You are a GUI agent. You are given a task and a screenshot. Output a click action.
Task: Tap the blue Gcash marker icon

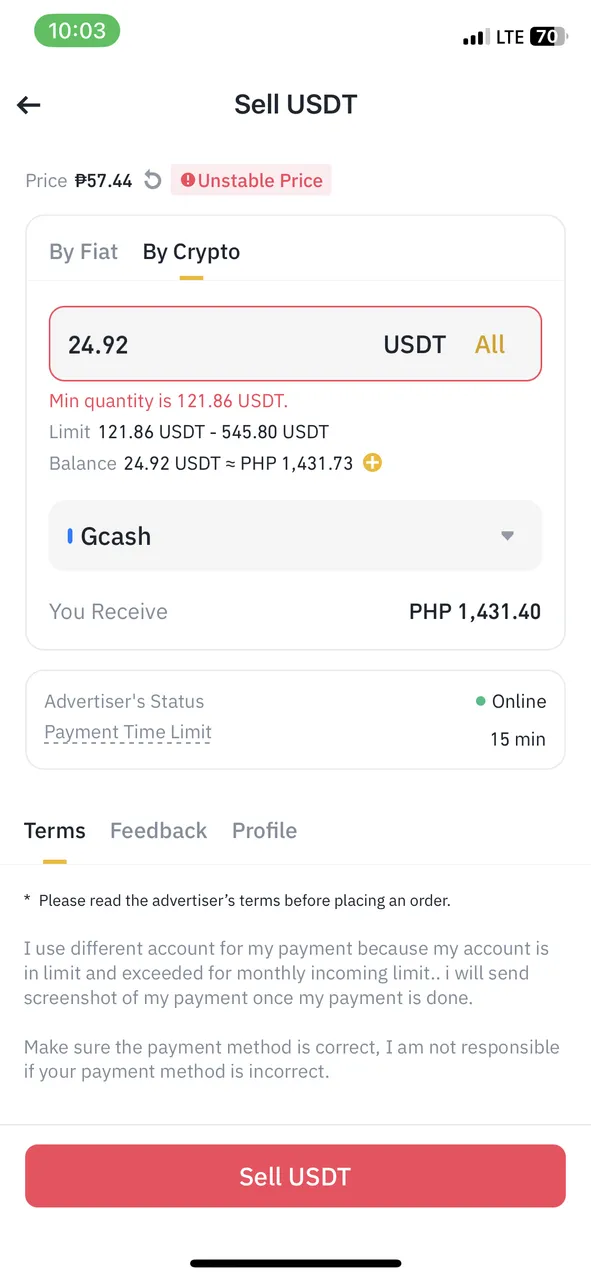tap(70, 536)
